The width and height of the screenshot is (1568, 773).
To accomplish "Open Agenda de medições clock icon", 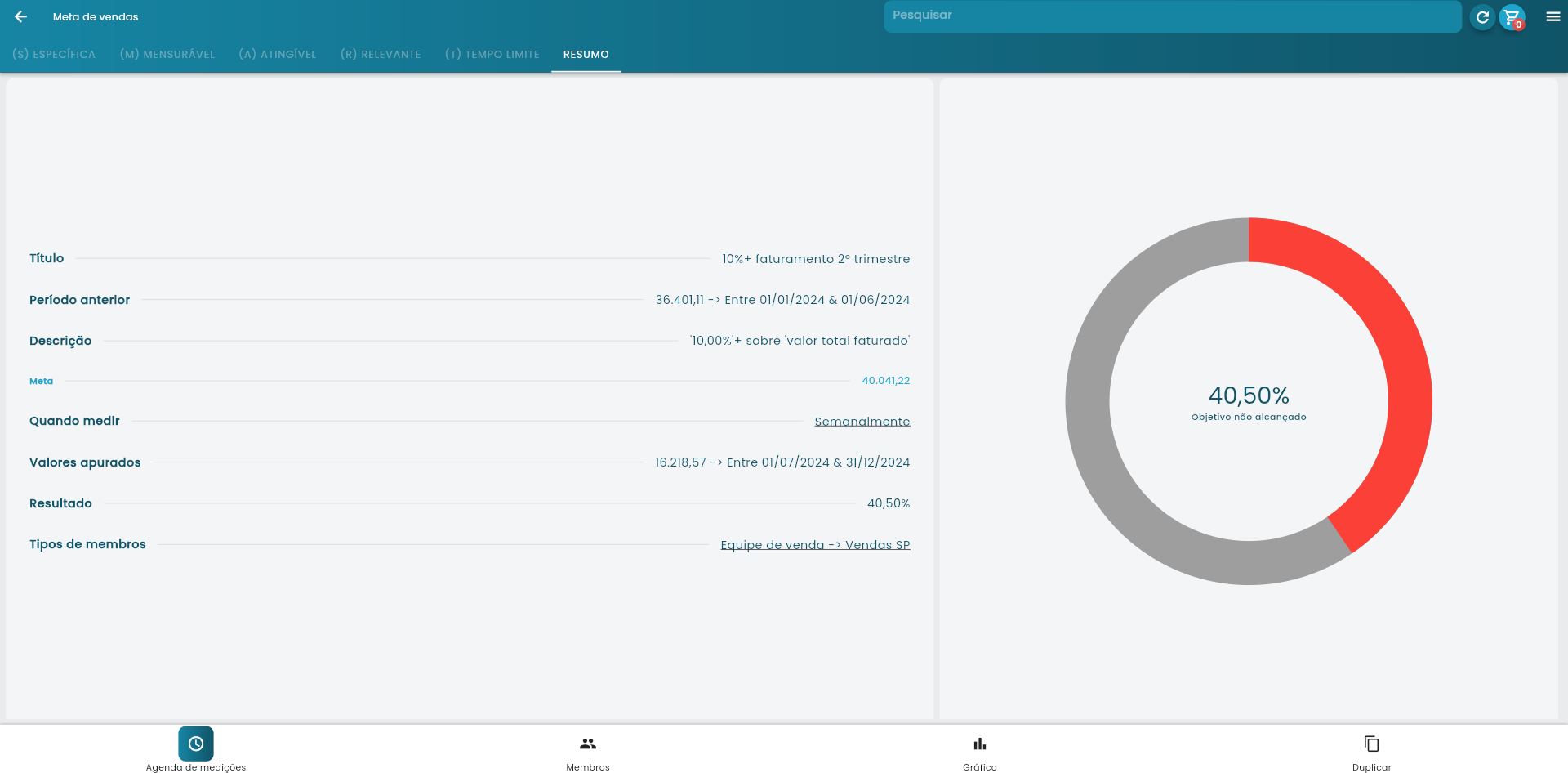I will click(196, 744).
